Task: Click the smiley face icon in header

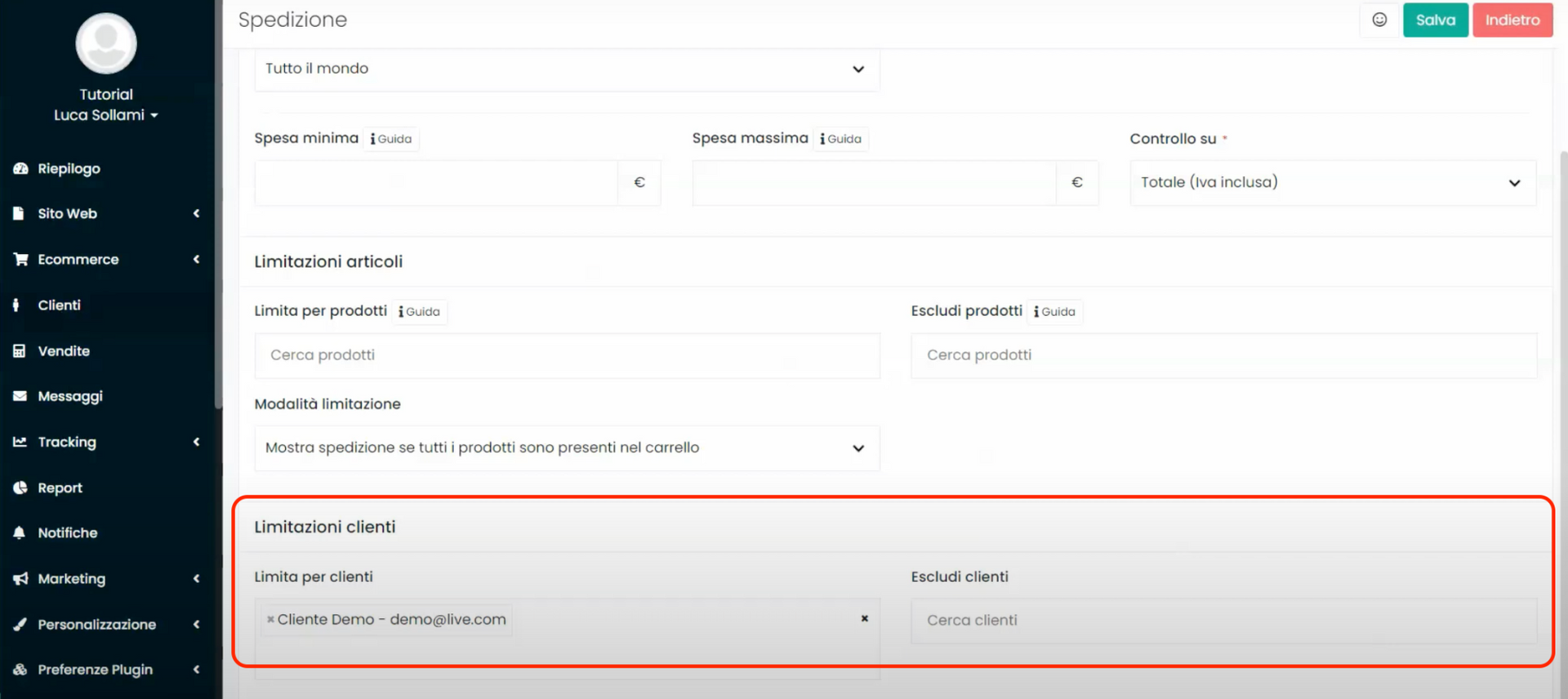Action: tap(1379, 20)
